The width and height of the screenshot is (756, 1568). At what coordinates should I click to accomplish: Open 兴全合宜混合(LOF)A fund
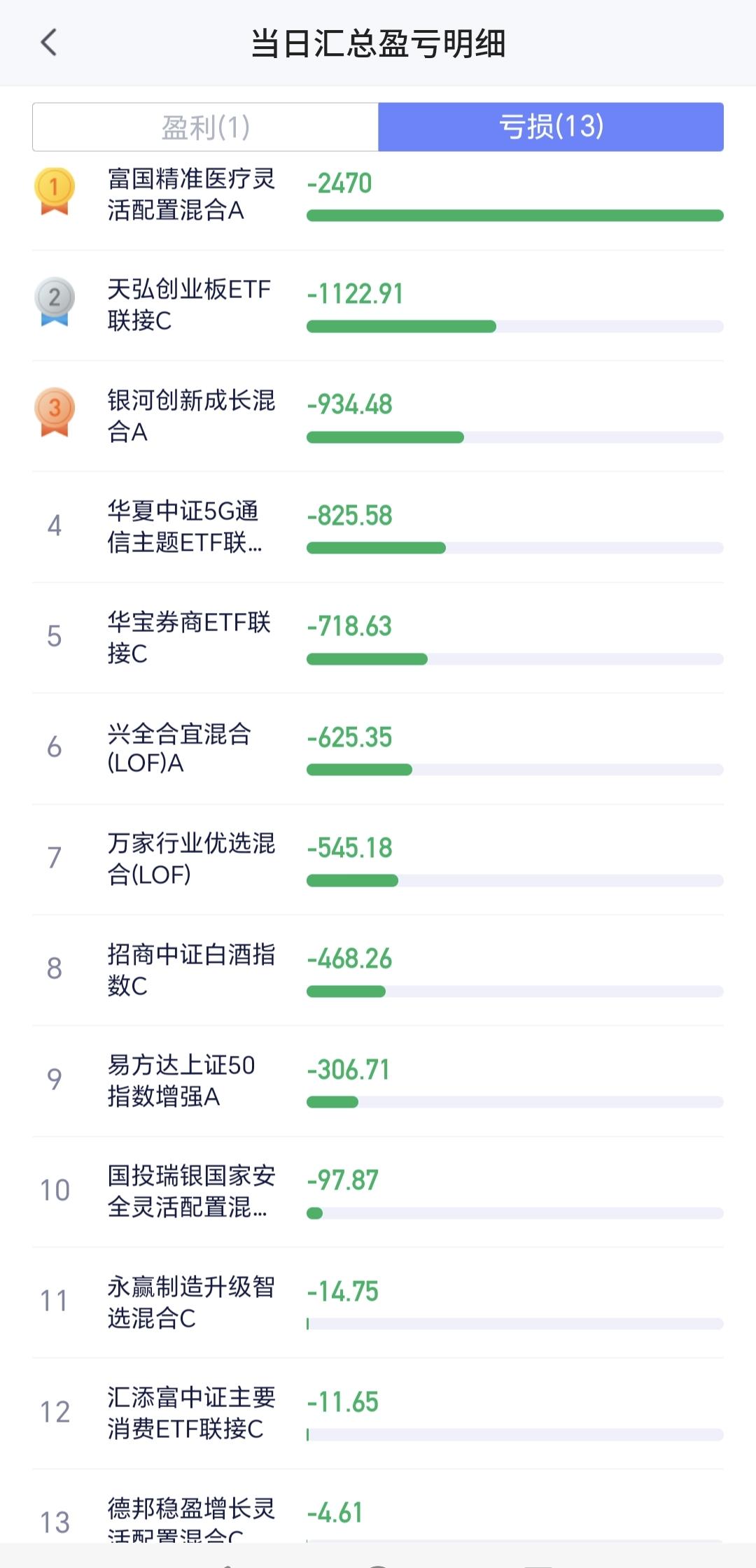click(x=178, y=748)
